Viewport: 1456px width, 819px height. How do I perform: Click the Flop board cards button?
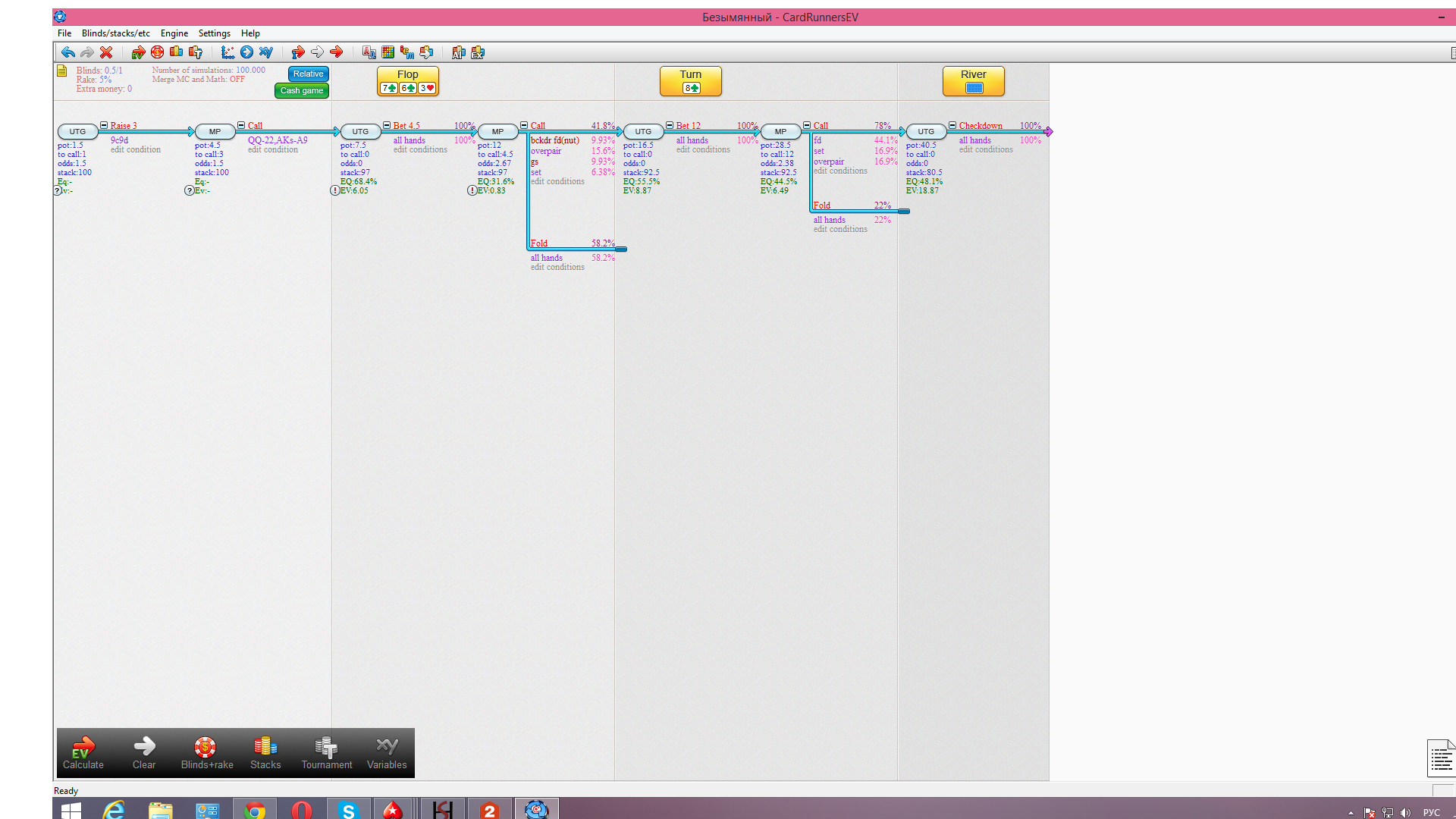click(x=408, y=81)
